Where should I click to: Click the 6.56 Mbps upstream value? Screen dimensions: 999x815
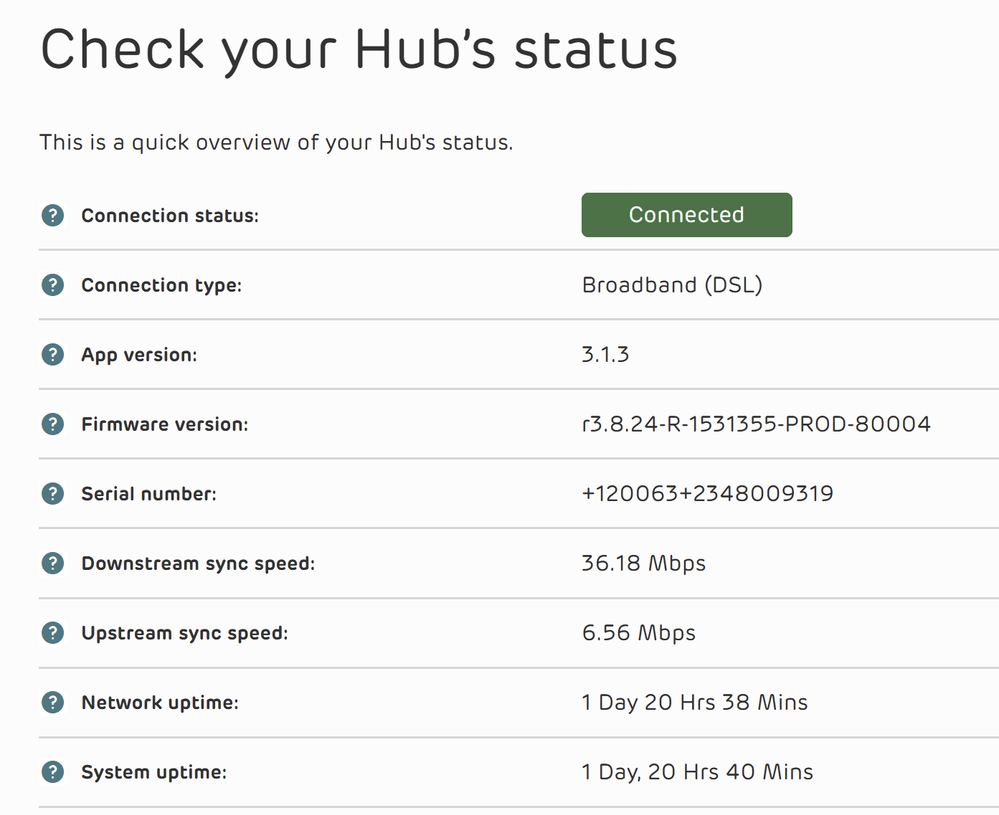click(638, 633)
